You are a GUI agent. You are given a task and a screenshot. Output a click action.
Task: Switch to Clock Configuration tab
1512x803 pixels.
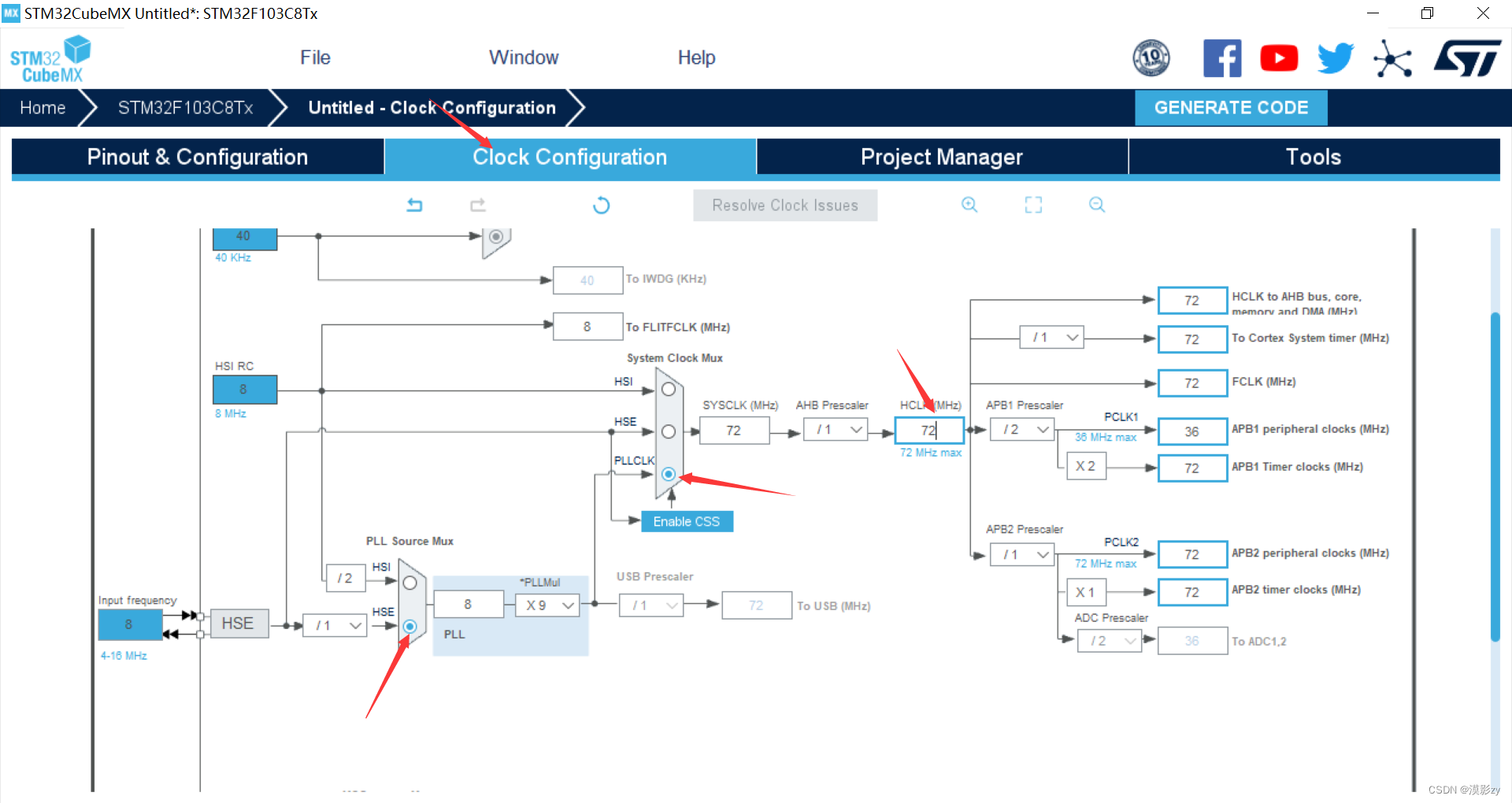[x=570, y=157]
